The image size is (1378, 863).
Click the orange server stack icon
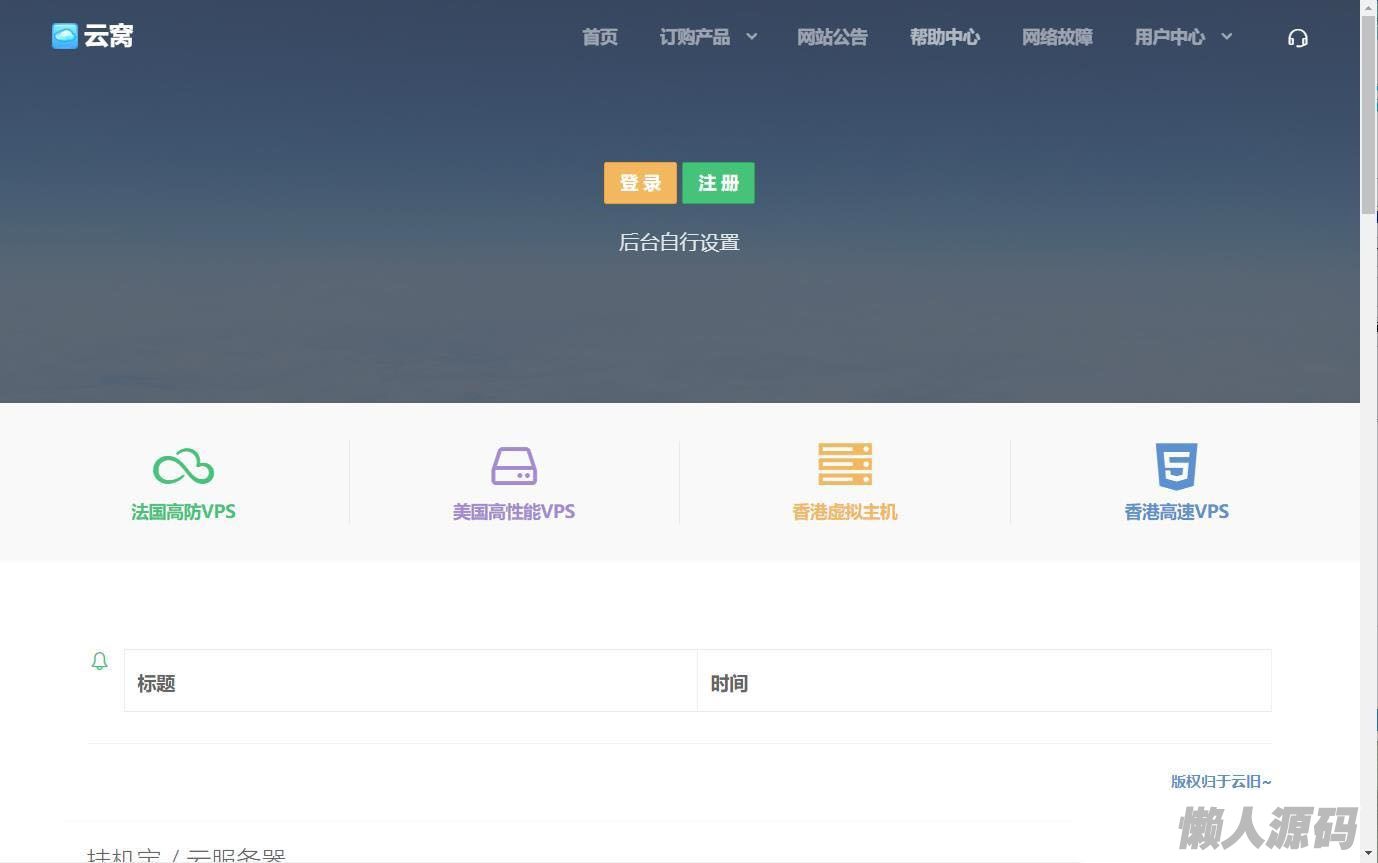click(845, 464)
